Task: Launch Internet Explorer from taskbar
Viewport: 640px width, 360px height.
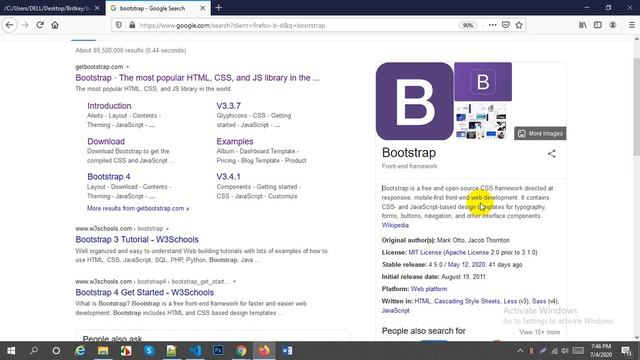Action: 80,351
